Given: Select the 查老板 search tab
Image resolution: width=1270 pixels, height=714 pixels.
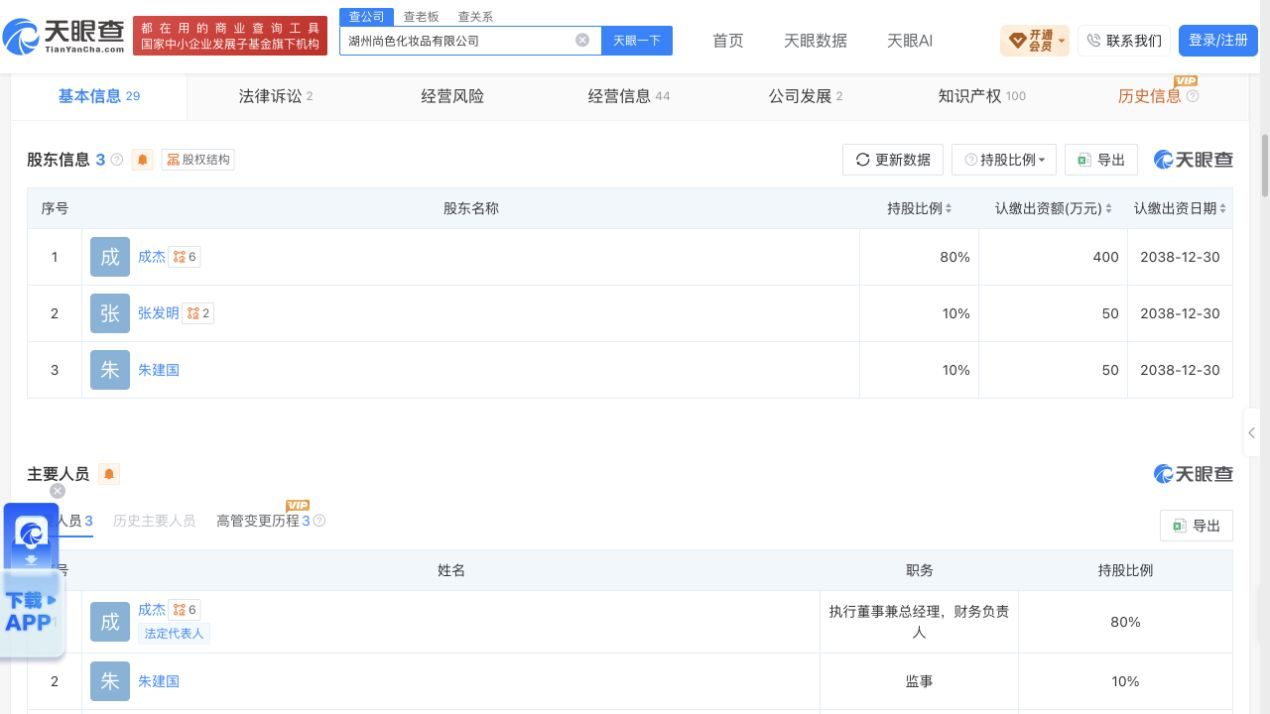Looking at the screenshot, I should point(421,17).
